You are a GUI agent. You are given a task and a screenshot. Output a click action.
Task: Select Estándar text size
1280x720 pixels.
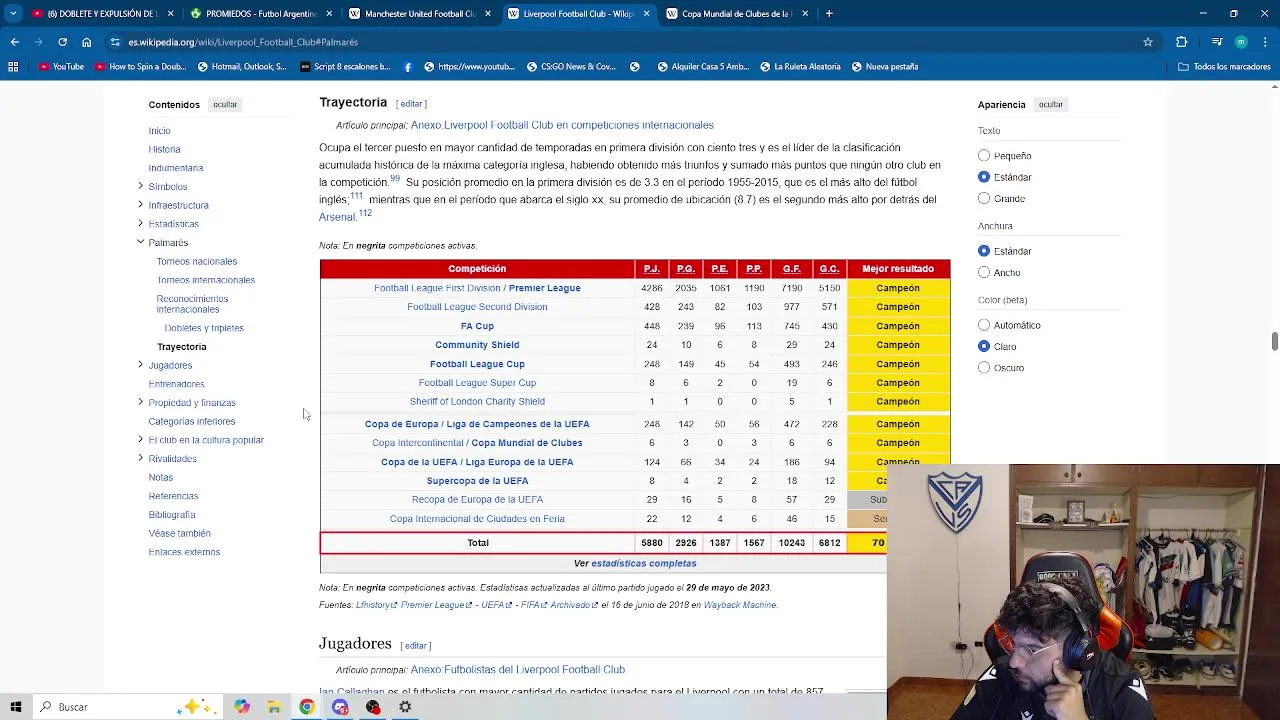click(984, 177)
